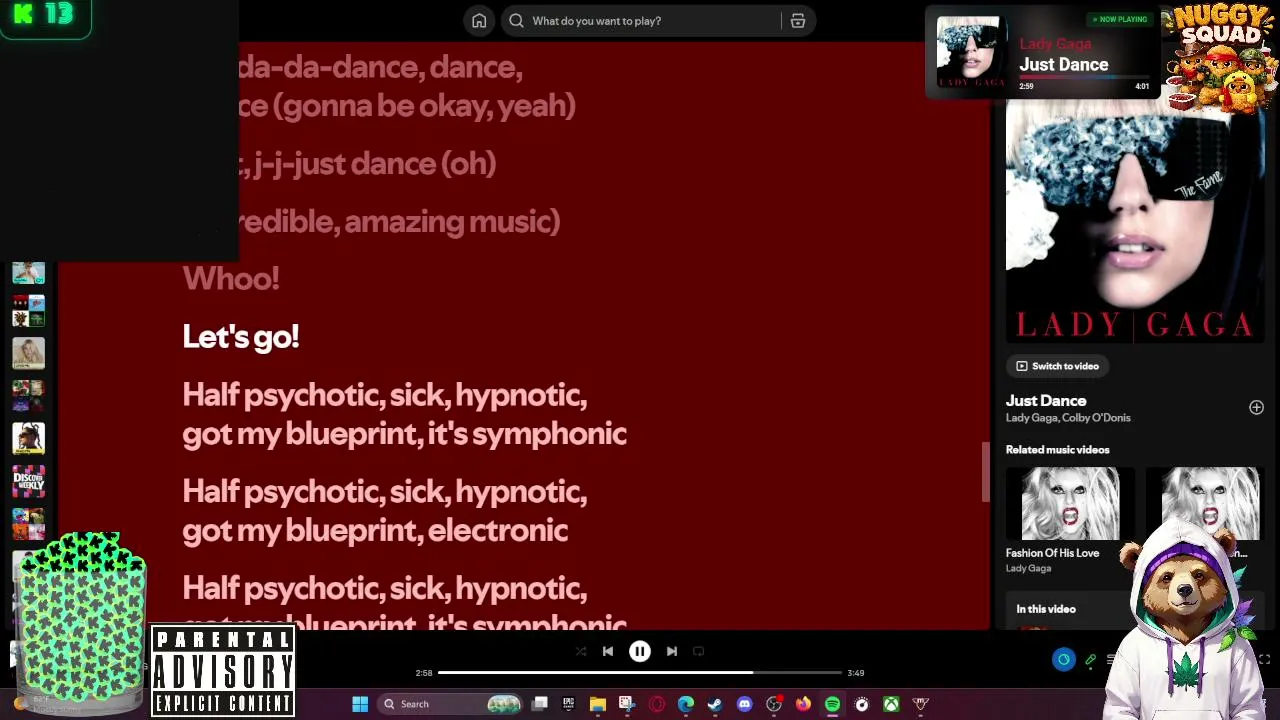The width and height of the screenshot is (1280, 720).
Task: Launch Firefox from the taskbar
Action: [803, 704]
